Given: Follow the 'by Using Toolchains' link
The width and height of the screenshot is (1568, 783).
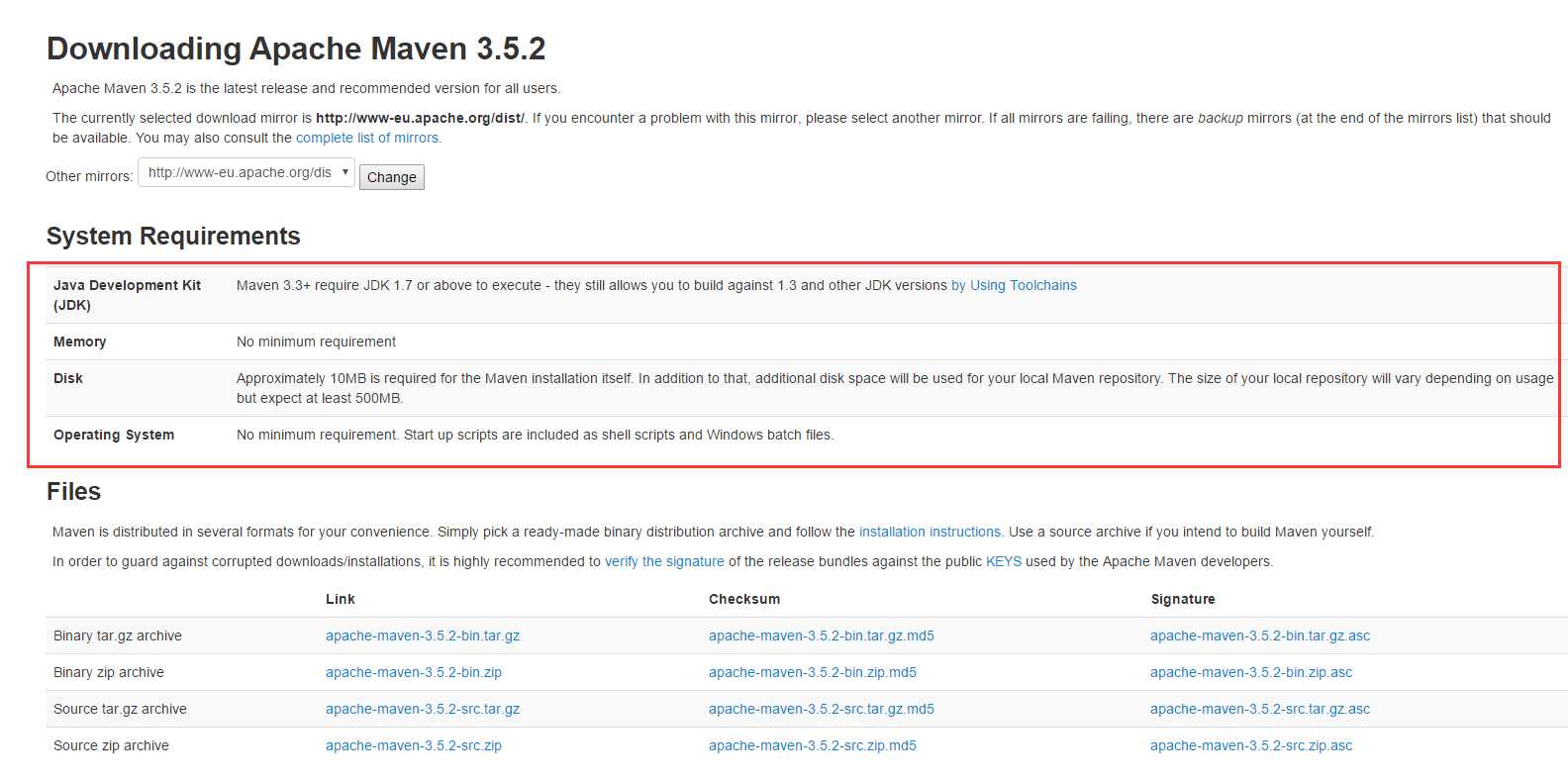Looking at the screenshot, I should click(1014, 285).
